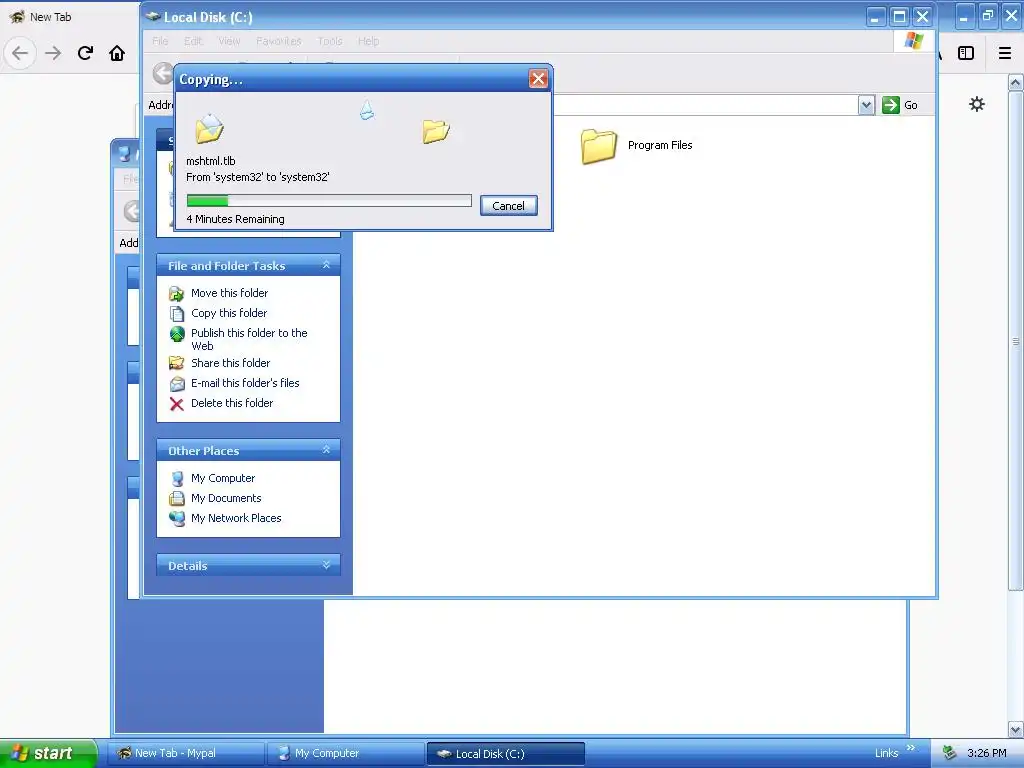This screenshot has width=1024, height=768.
Task: Click the Copy this folder icon
Action: tap(176, 313)
